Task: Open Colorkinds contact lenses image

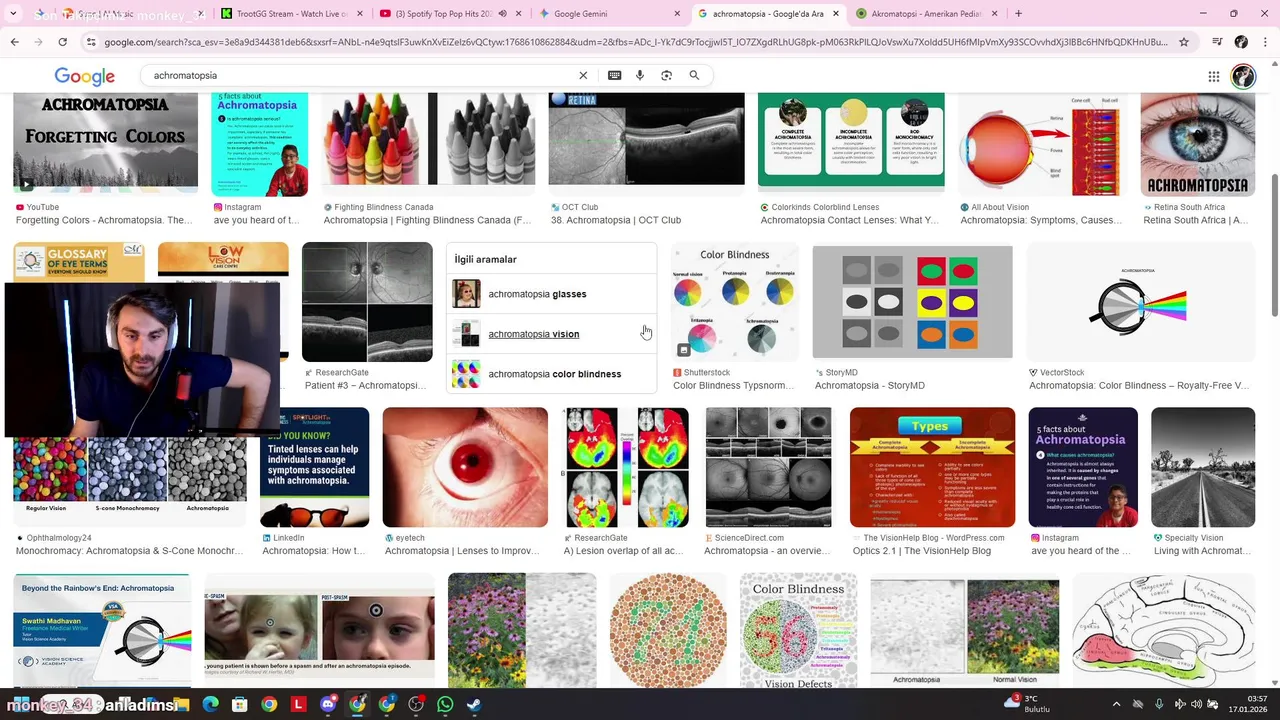Action: [851, 141]
